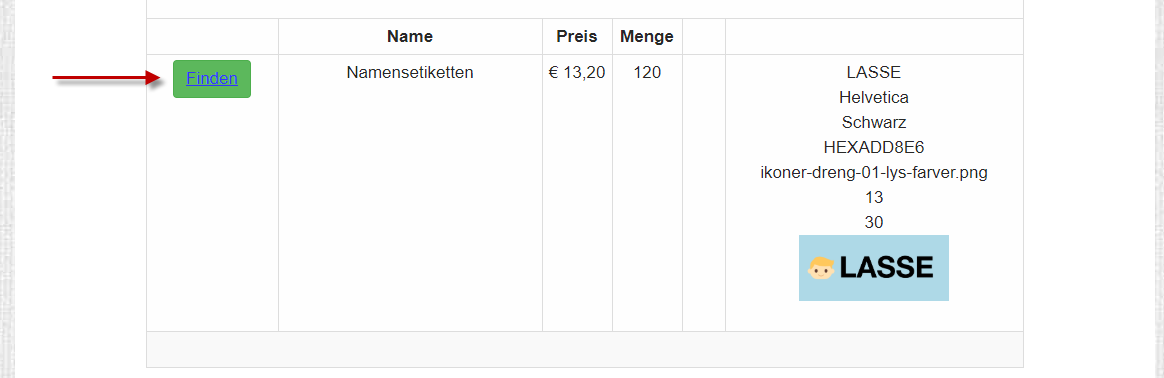Image resolution: width=1164 pixels, height=378 pixels.
Task: Click the Name column header
Action: point(410,36)
